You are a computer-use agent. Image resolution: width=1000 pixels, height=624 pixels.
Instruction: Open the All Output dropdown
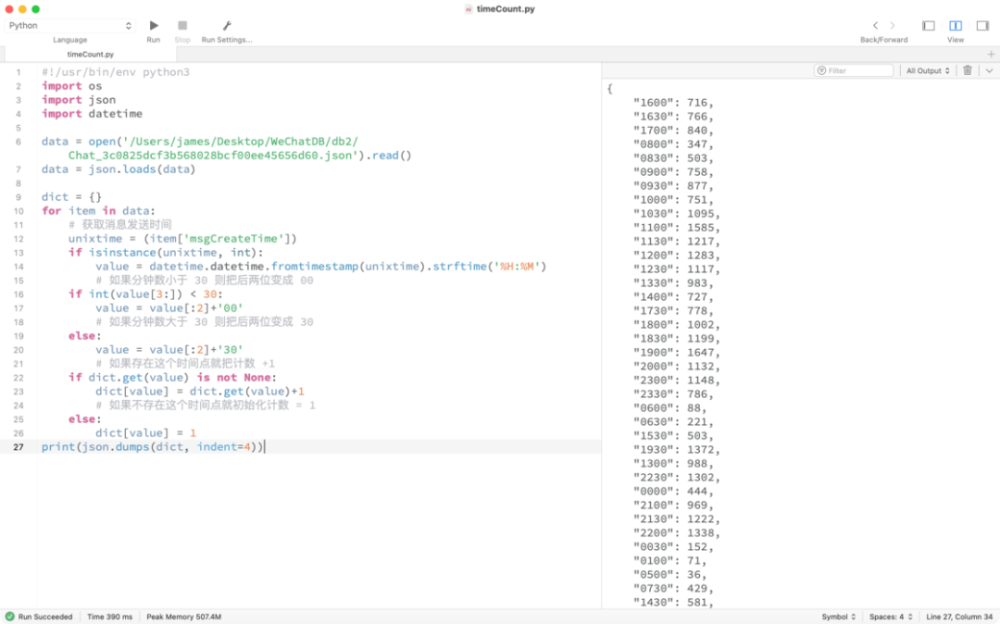[x=928, y=71]
